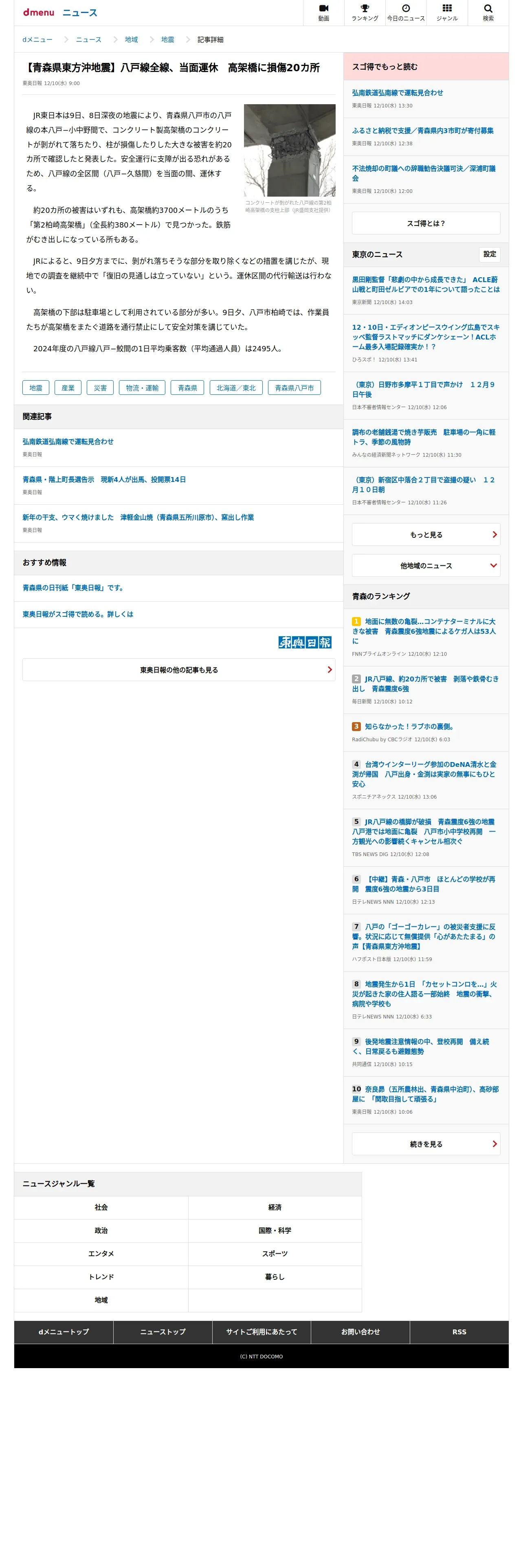Select 暮らし genre

[275, 1277]
